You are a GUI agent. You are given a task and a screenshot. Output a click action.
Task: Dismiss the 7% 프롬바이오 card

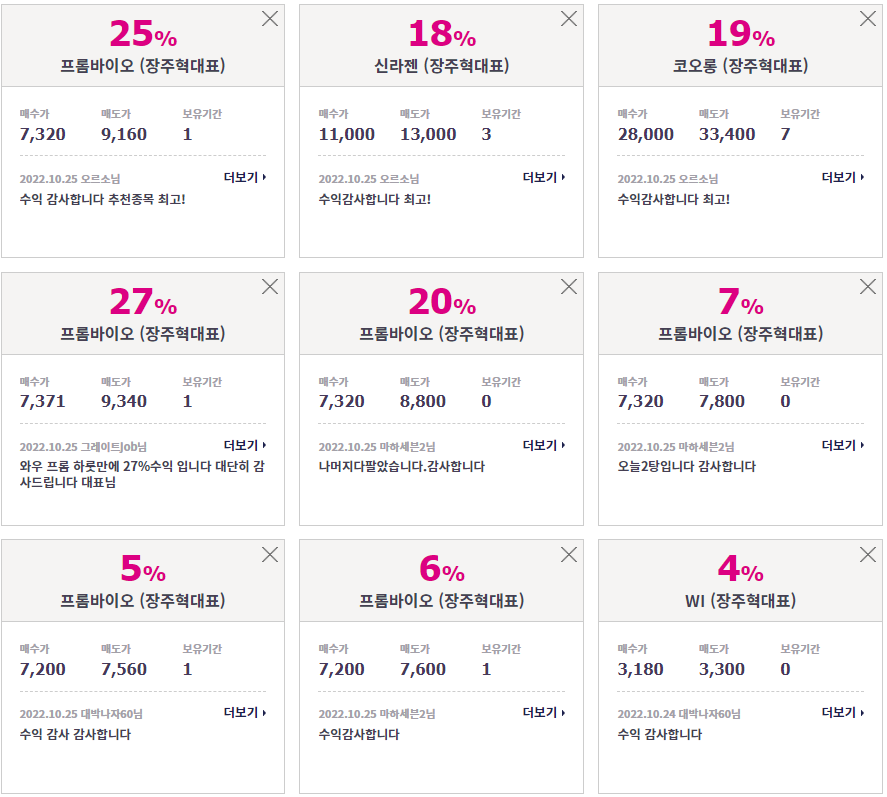coord(867,287)
